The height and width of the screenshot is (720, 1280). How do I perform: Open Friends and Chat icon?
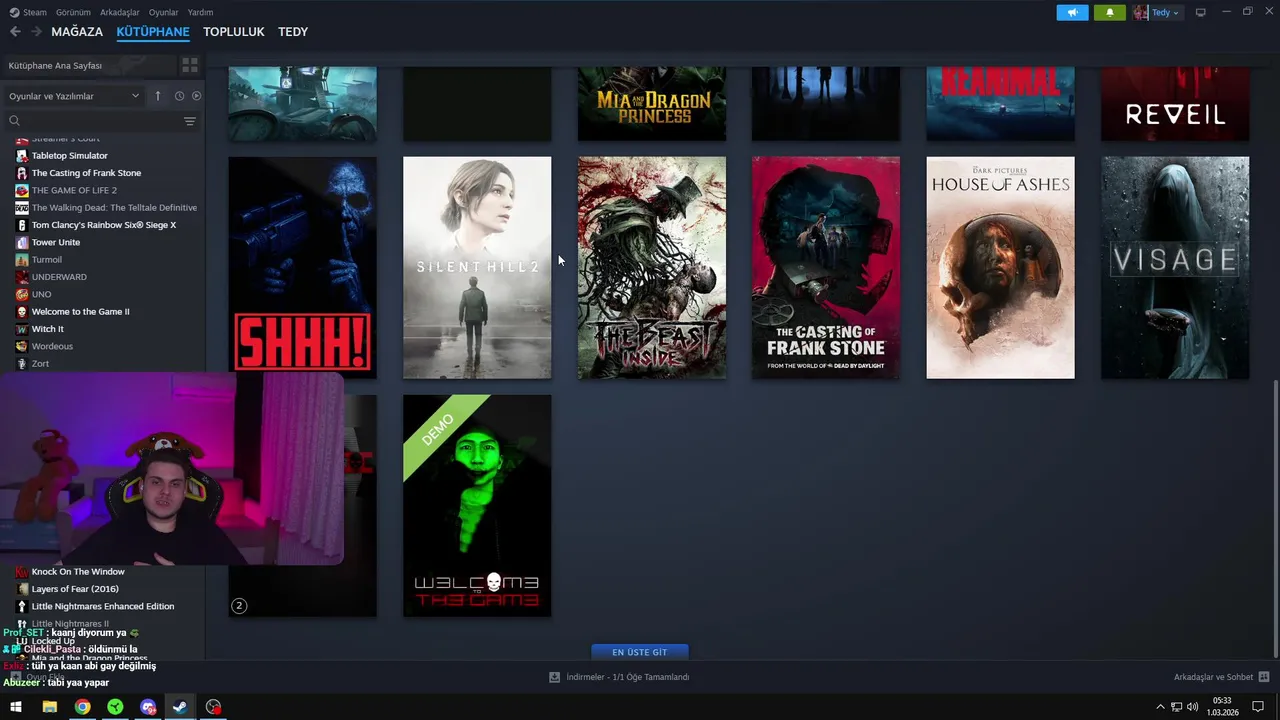coord(1264,677)
